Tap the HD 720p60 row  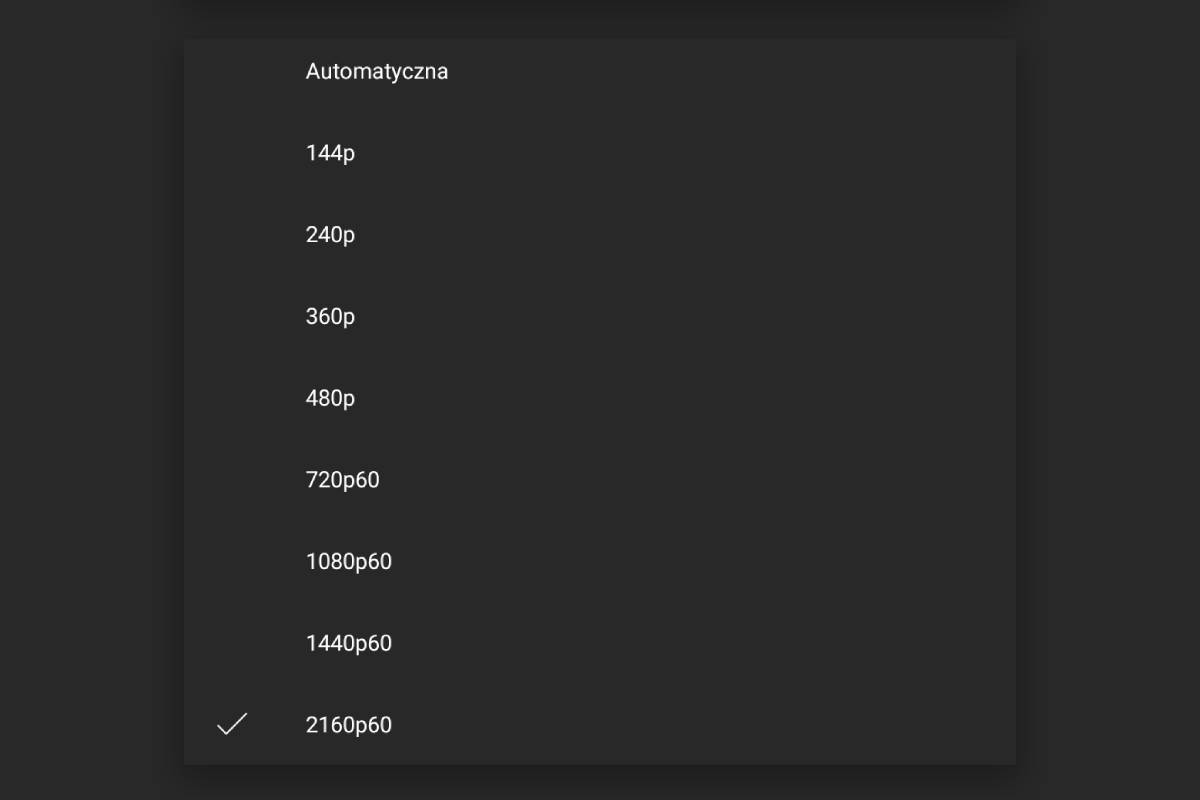(600, 480)
